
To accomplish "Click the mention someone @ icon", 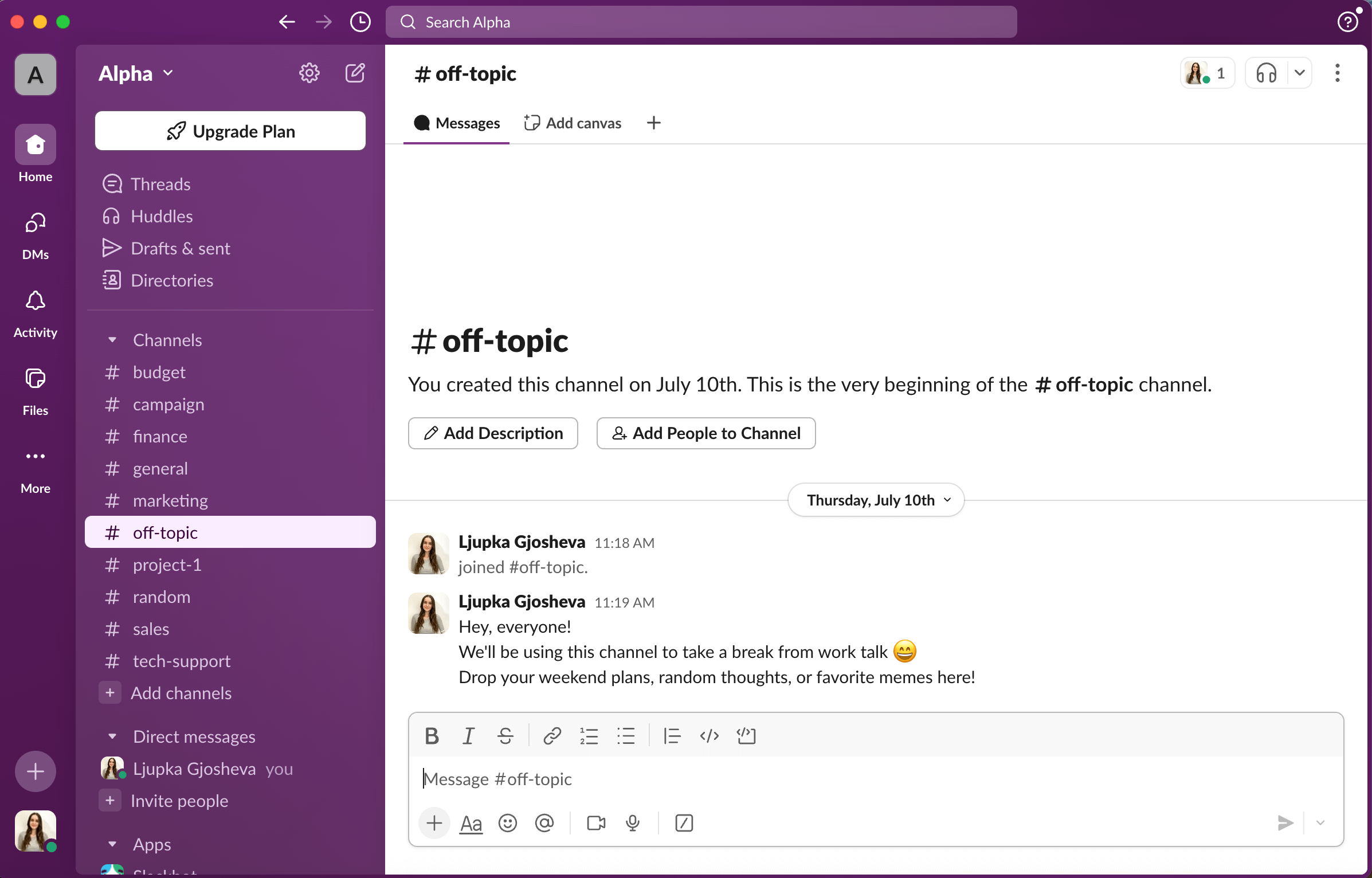I will click(544, 823).
